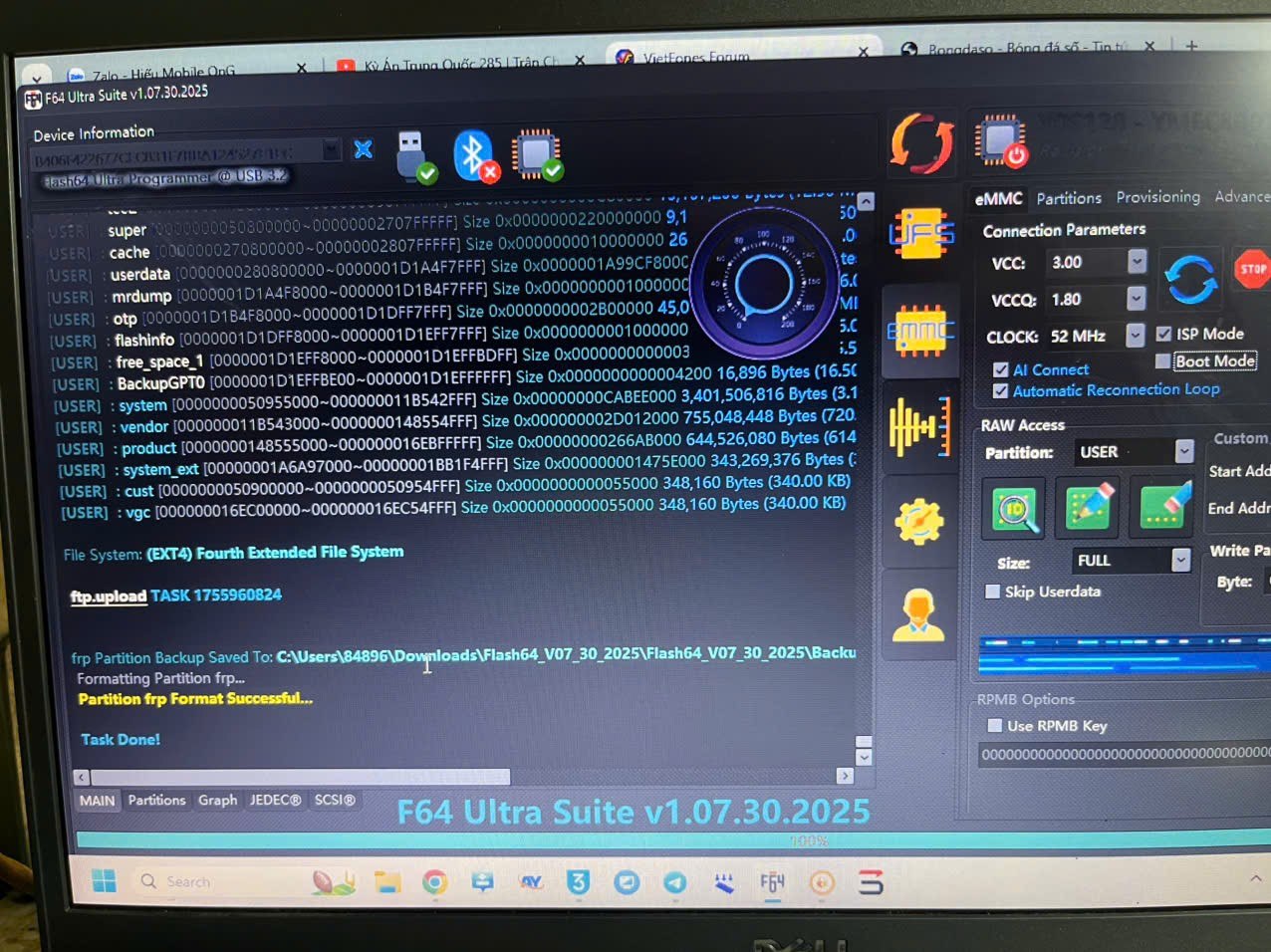
Task: Click the blue X next to the device dropdown
Action: tap(364, 149)
